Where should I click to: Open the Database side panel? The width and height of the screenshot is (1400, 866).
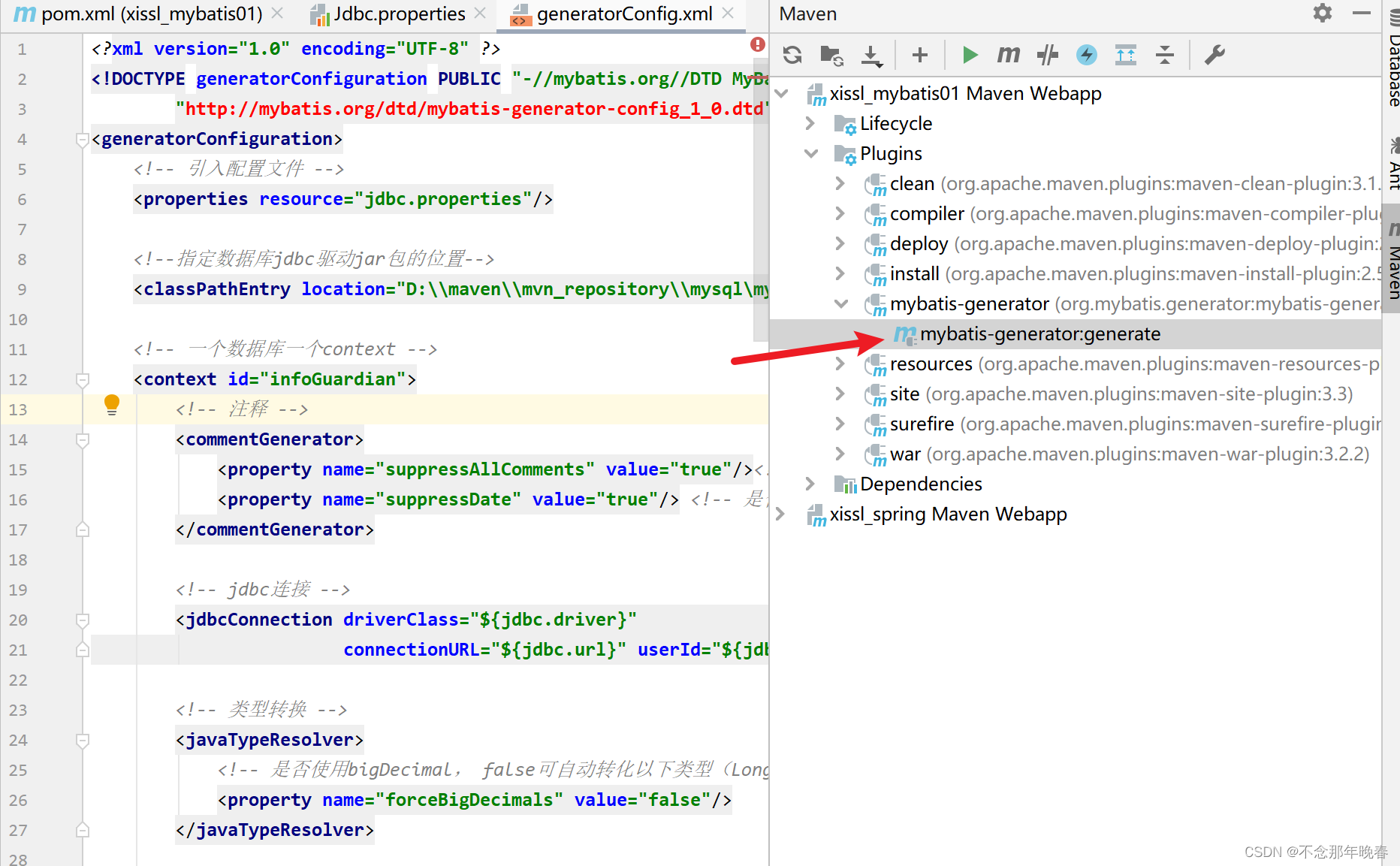click(1392, 59)
